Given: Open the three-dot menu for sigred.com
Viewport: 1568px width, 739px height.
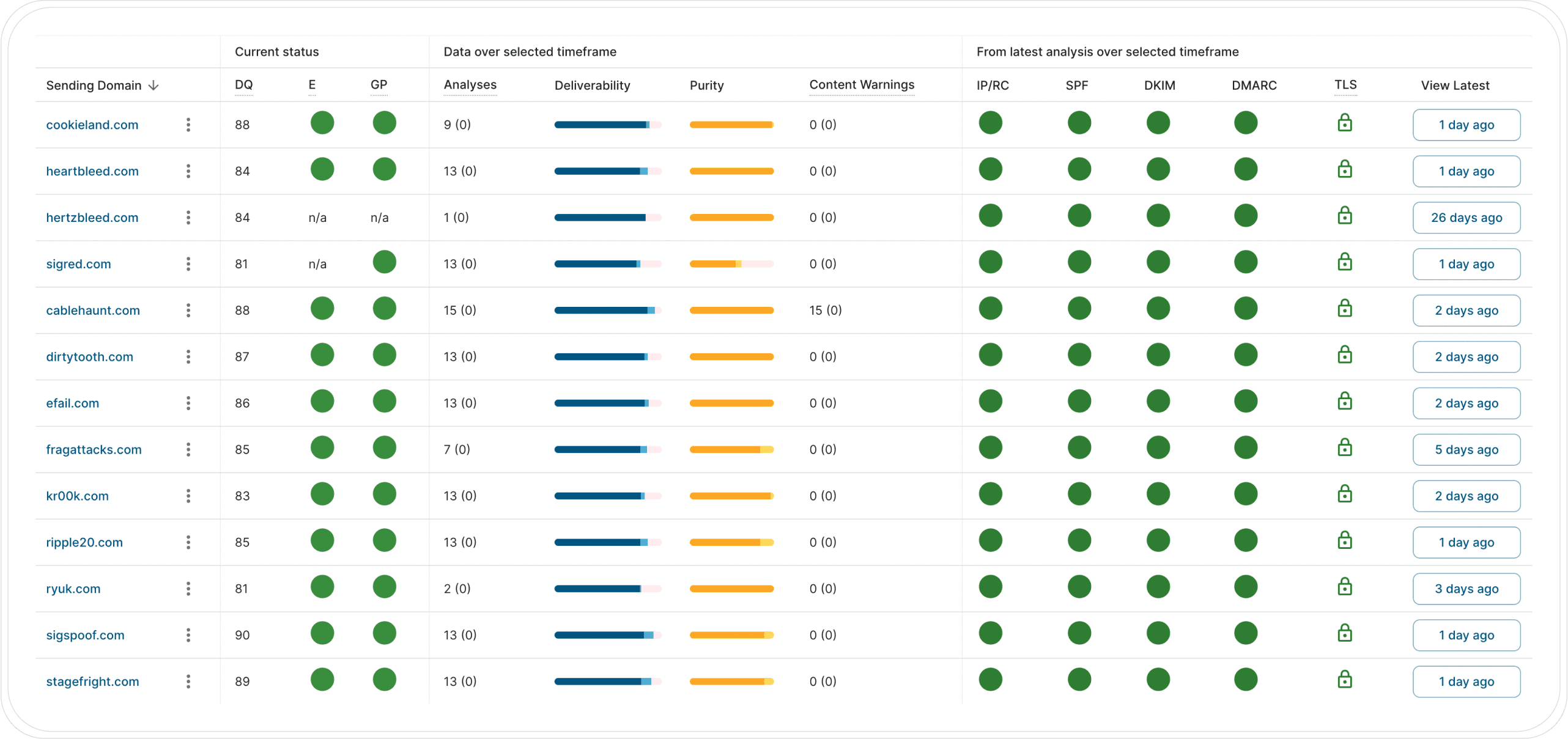Looking at the screenshot, I should [x=188, y=264].
